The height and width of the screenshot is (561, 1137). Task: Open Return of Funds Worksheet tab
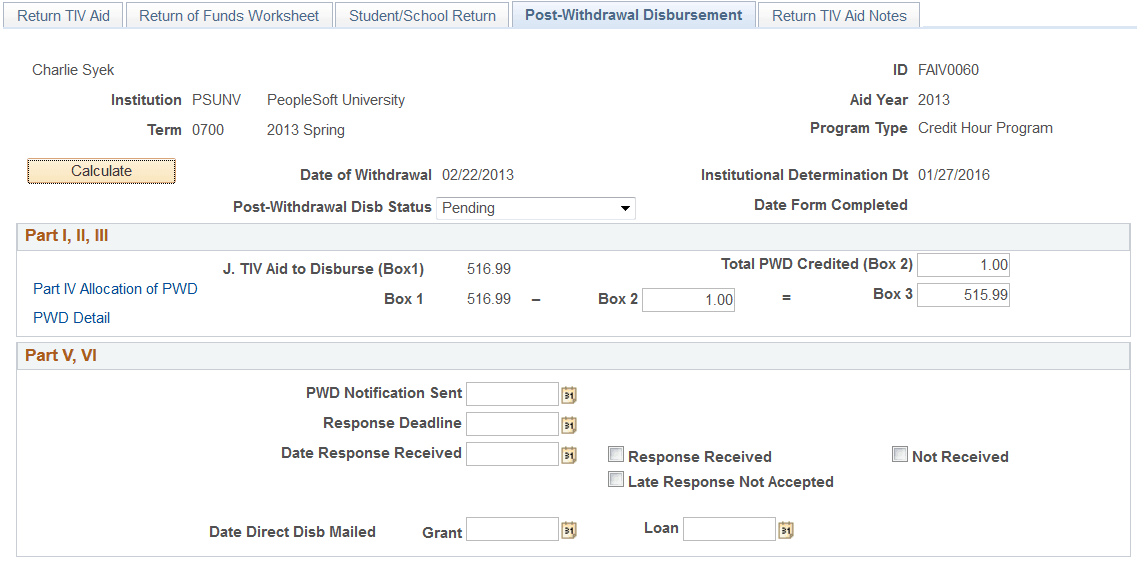229,15
